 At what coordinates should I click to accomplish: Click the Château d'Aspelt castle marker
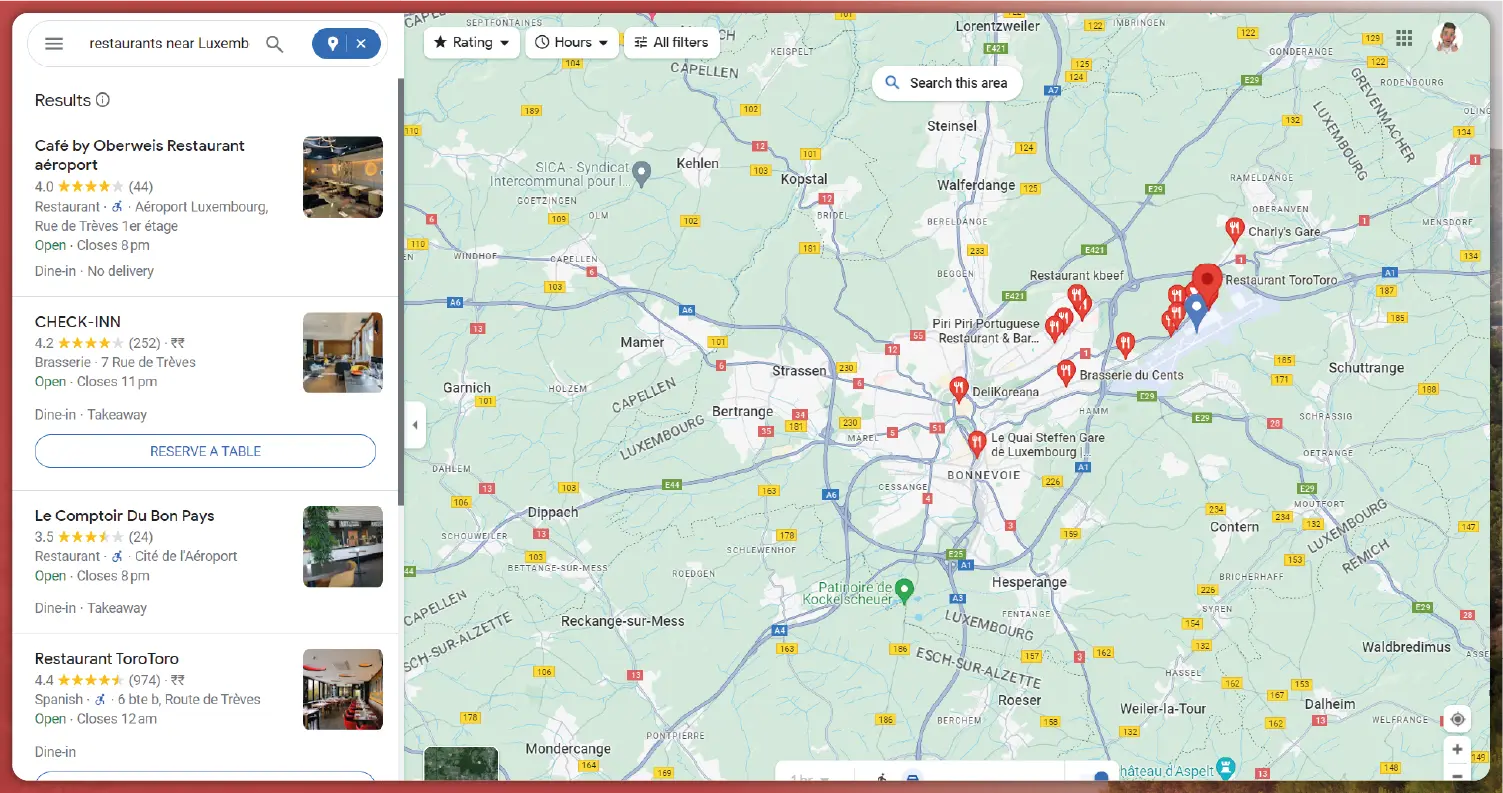point(1227,769)
